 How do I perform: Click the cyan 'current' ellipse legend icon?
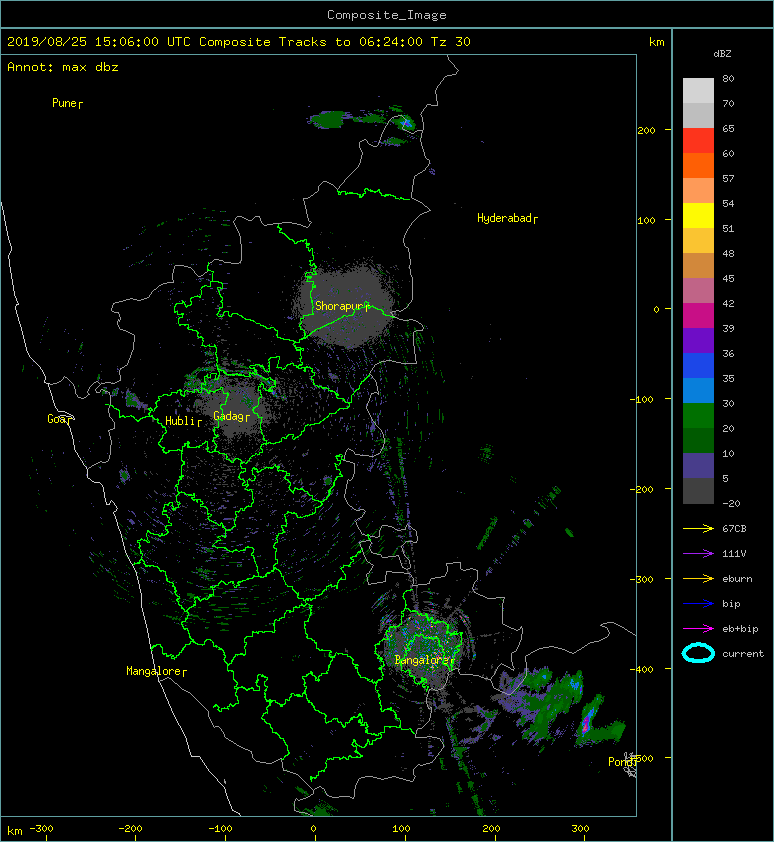click(698, 653)
